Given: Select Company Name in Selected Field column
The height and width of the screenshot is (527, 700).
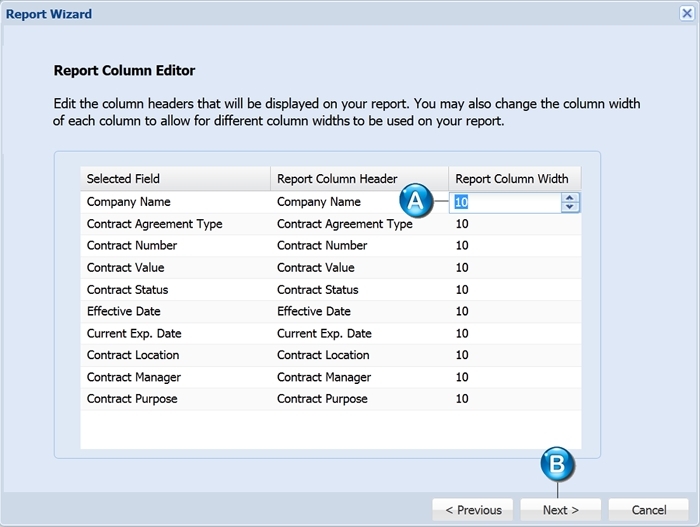Looking at the screenshot, I should point(175,202).
